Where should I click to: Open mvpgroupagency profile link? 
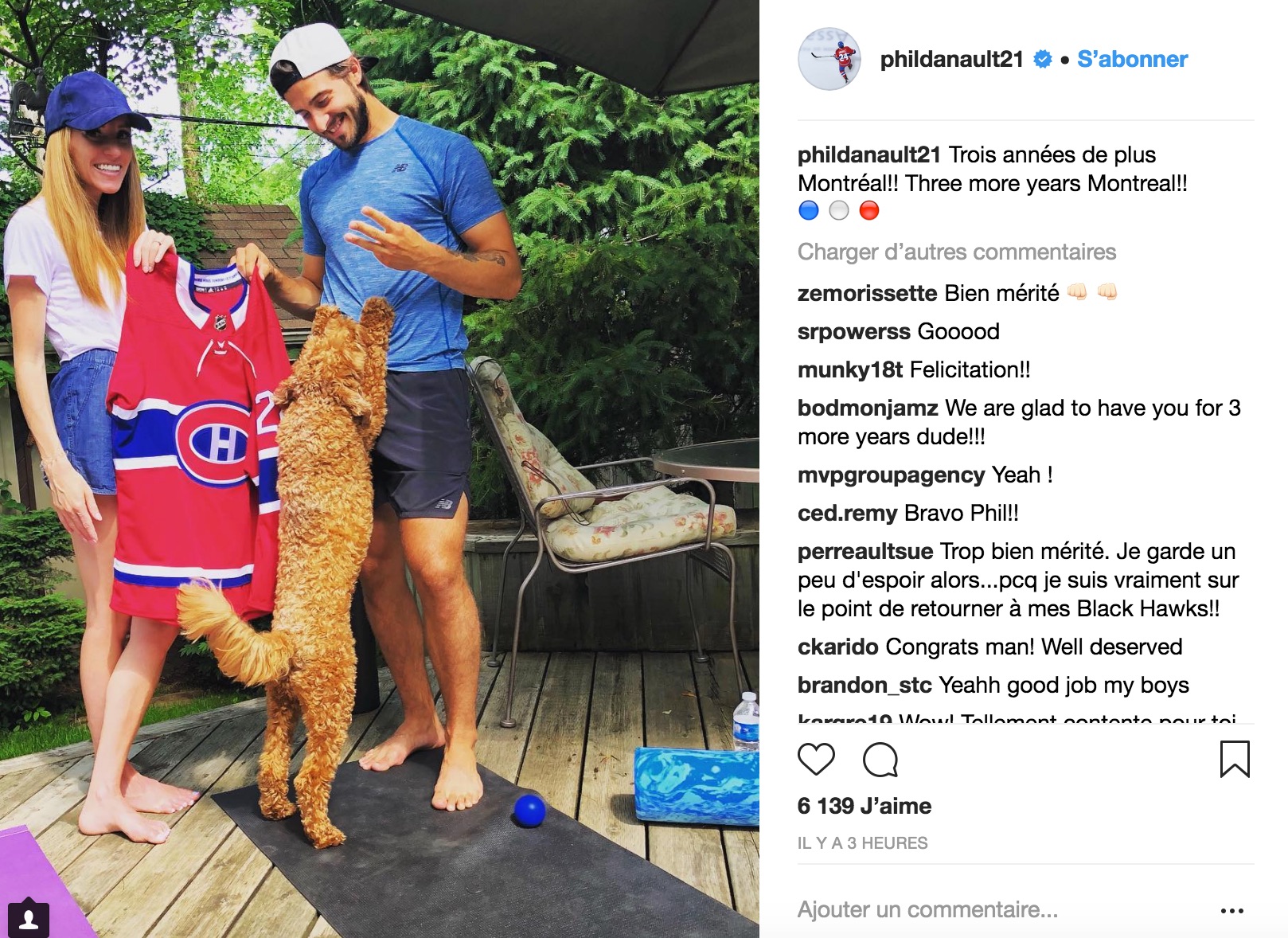[x=892, y=475]
